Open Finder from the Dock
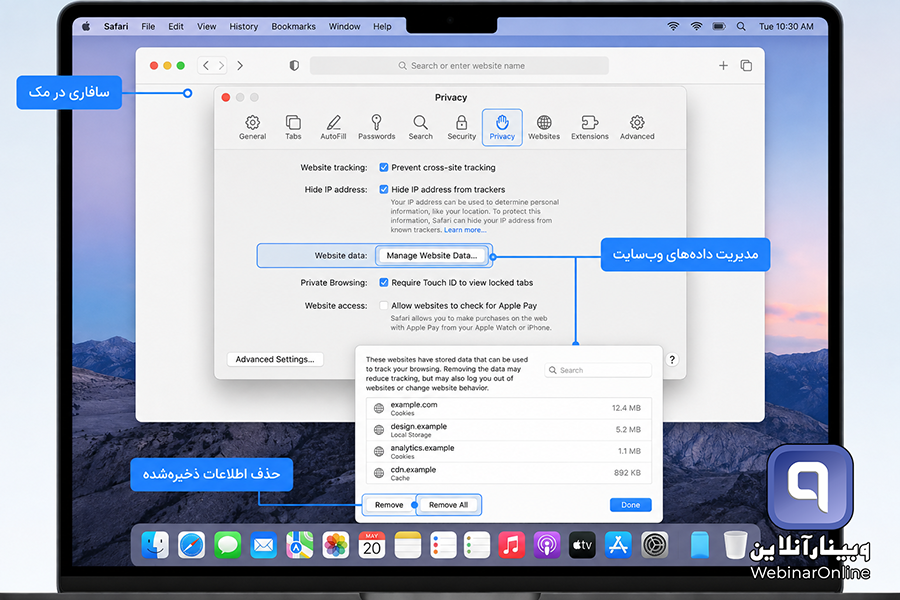This screenshot has width=900, height=600. coord(155,545)
